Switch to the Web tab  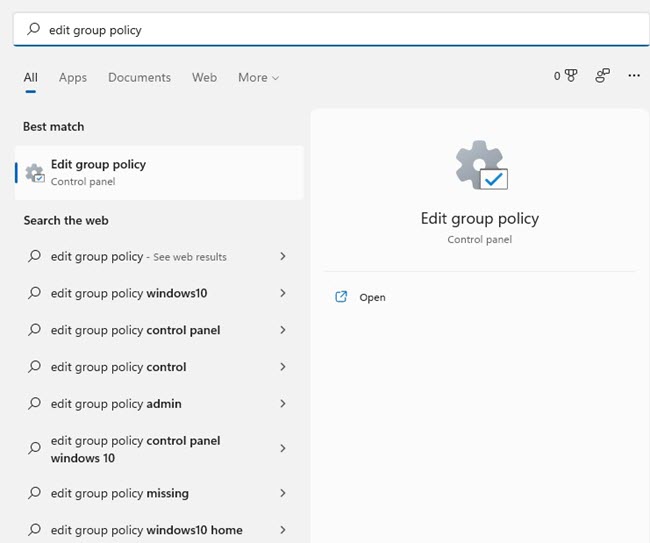point(204,78)
